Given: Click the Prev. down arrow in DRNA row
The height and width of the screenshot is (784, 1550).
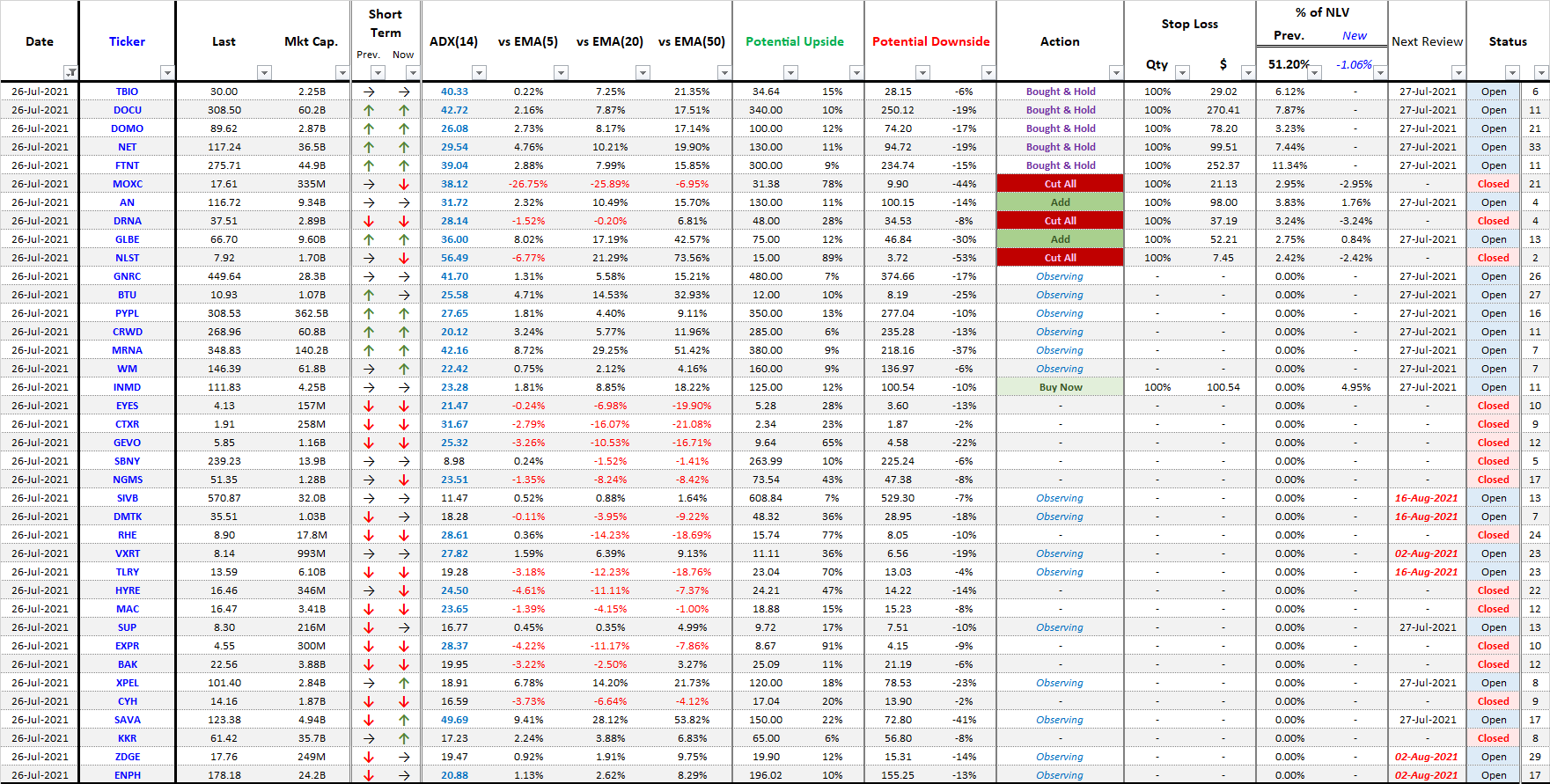Looking at the screenshot, I should click(x=369, y=221).
